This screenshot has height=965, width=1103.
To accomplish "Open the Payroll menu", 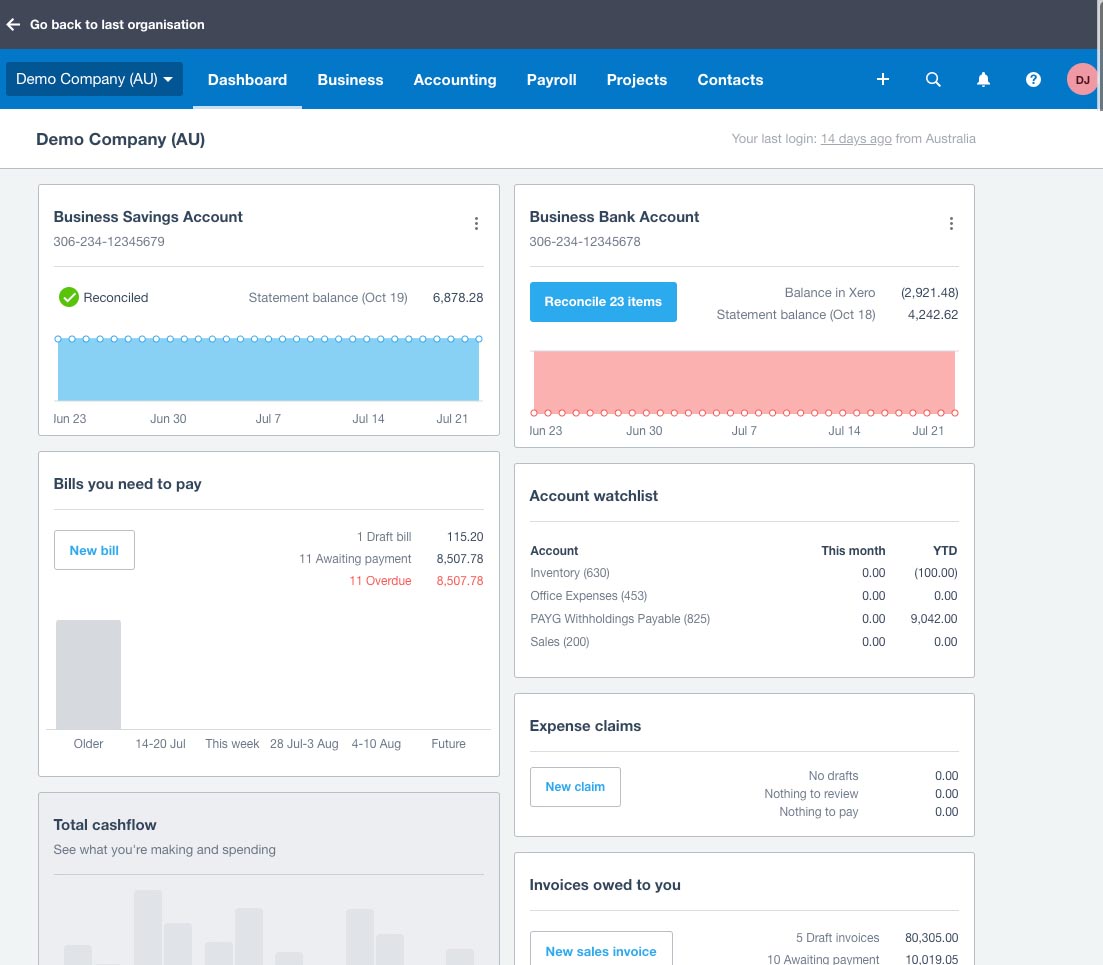I will tap(552, 80).
